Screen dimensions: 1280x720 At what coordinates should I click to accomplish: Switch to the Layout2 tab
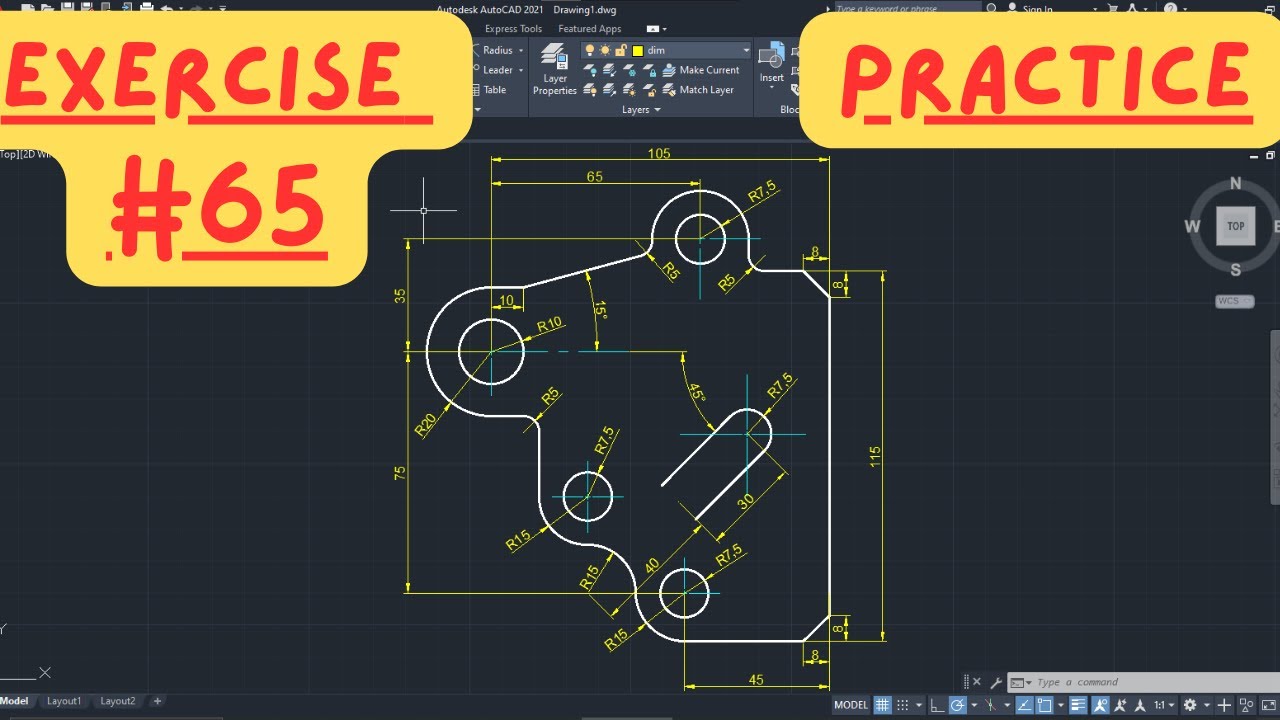pos(117,701)
